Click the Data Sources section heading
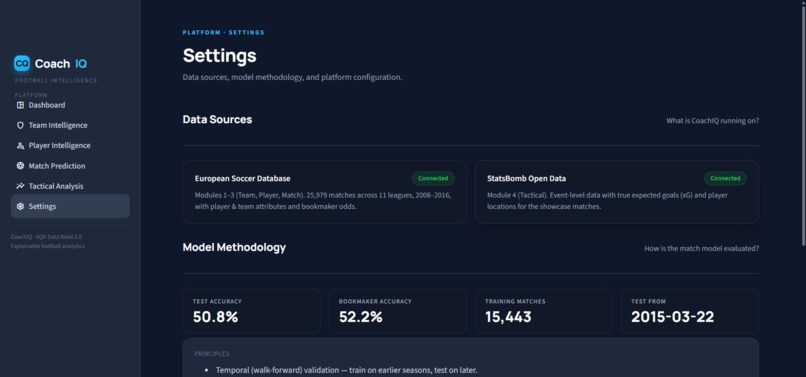806x377 pixels. tap(217, 119)
